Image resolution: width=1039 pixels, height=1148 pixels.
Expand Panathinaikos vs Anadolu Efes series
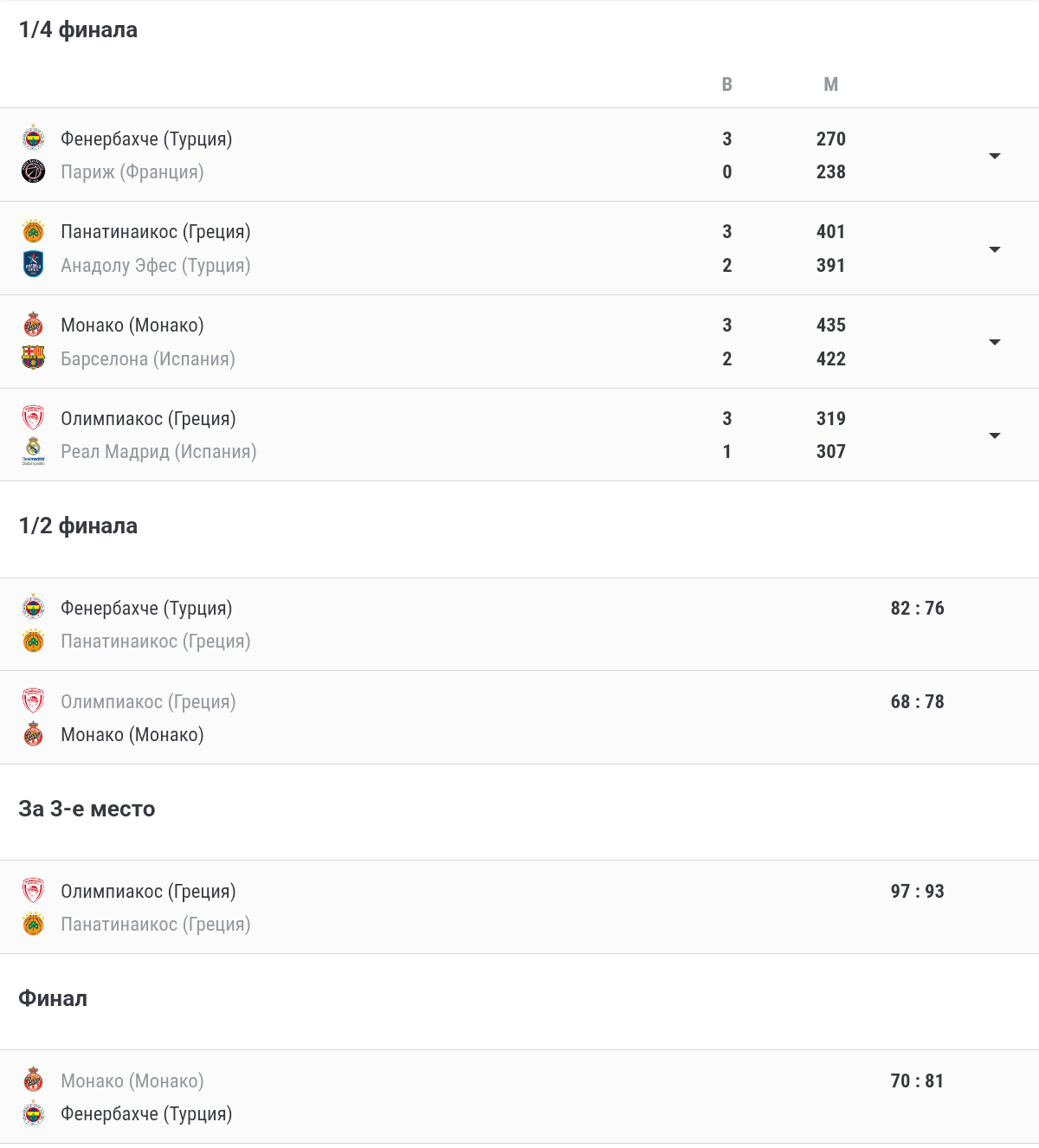click(x=995, y=249)
